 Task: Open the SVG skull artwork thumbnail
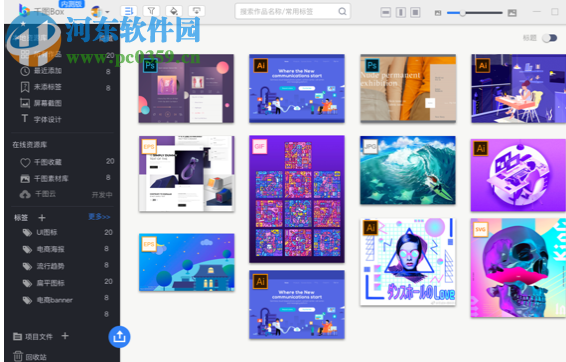518,268
